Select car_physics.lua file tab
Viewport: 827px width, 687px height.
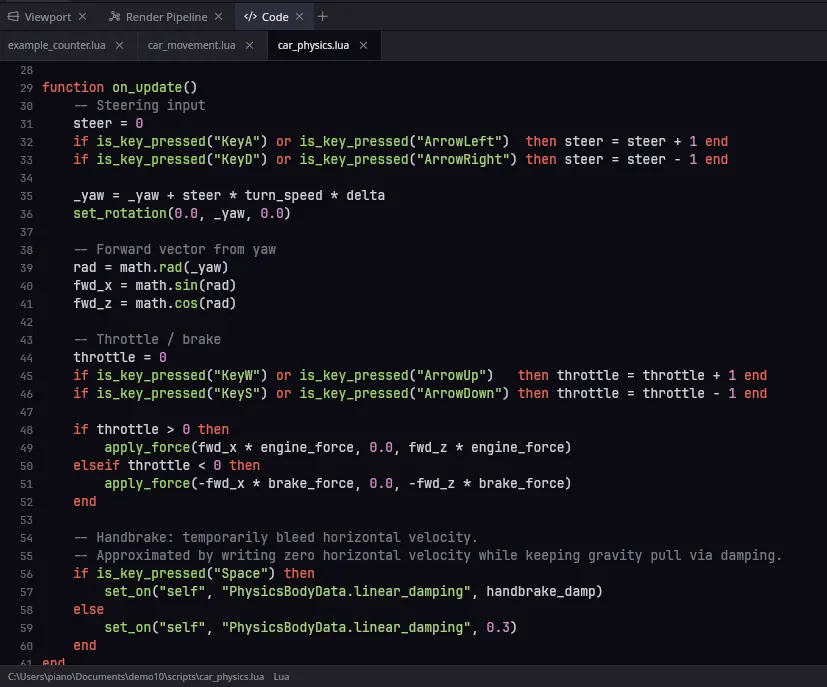coord(313,45)
